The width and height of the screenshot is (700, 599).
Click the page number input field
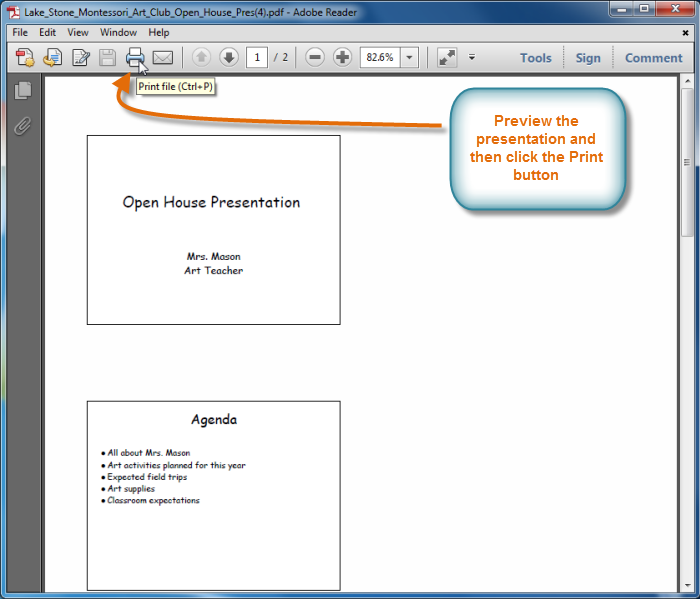click(257, 58)
